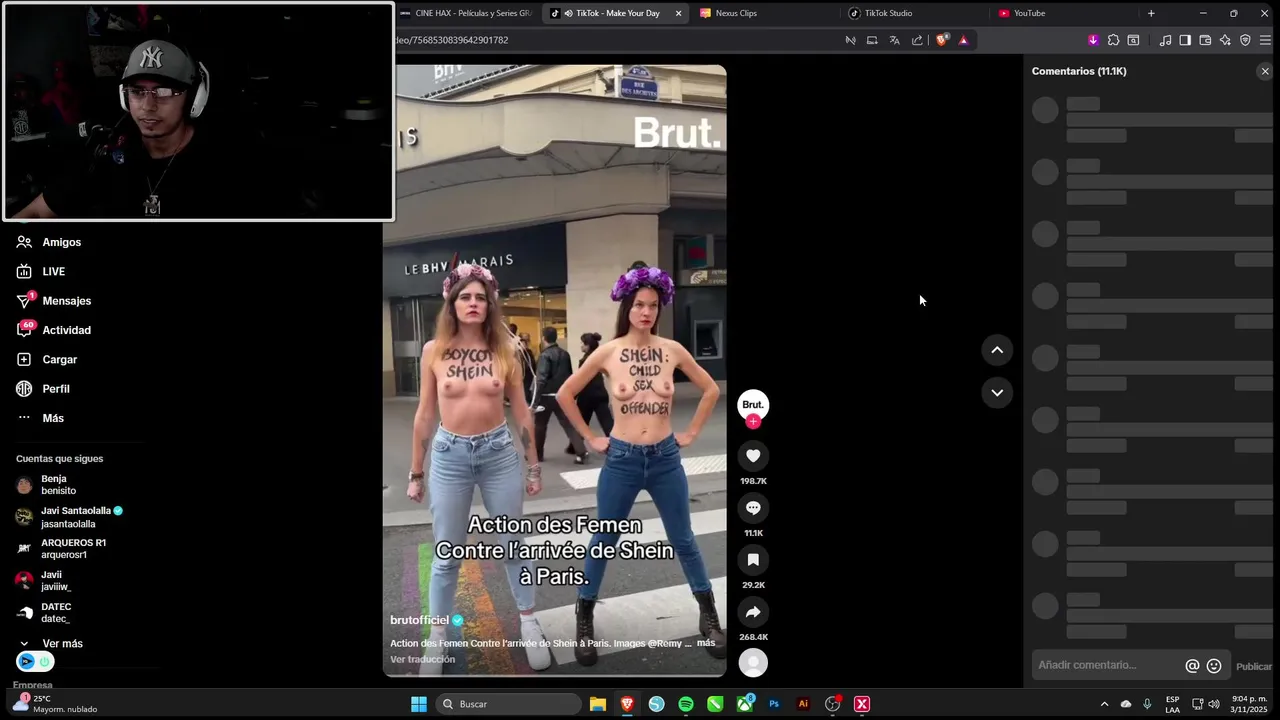The width and height of the screenshot is (1280, 720).
Task: Expand Ver más followed accounts
Action: (51, 644)
